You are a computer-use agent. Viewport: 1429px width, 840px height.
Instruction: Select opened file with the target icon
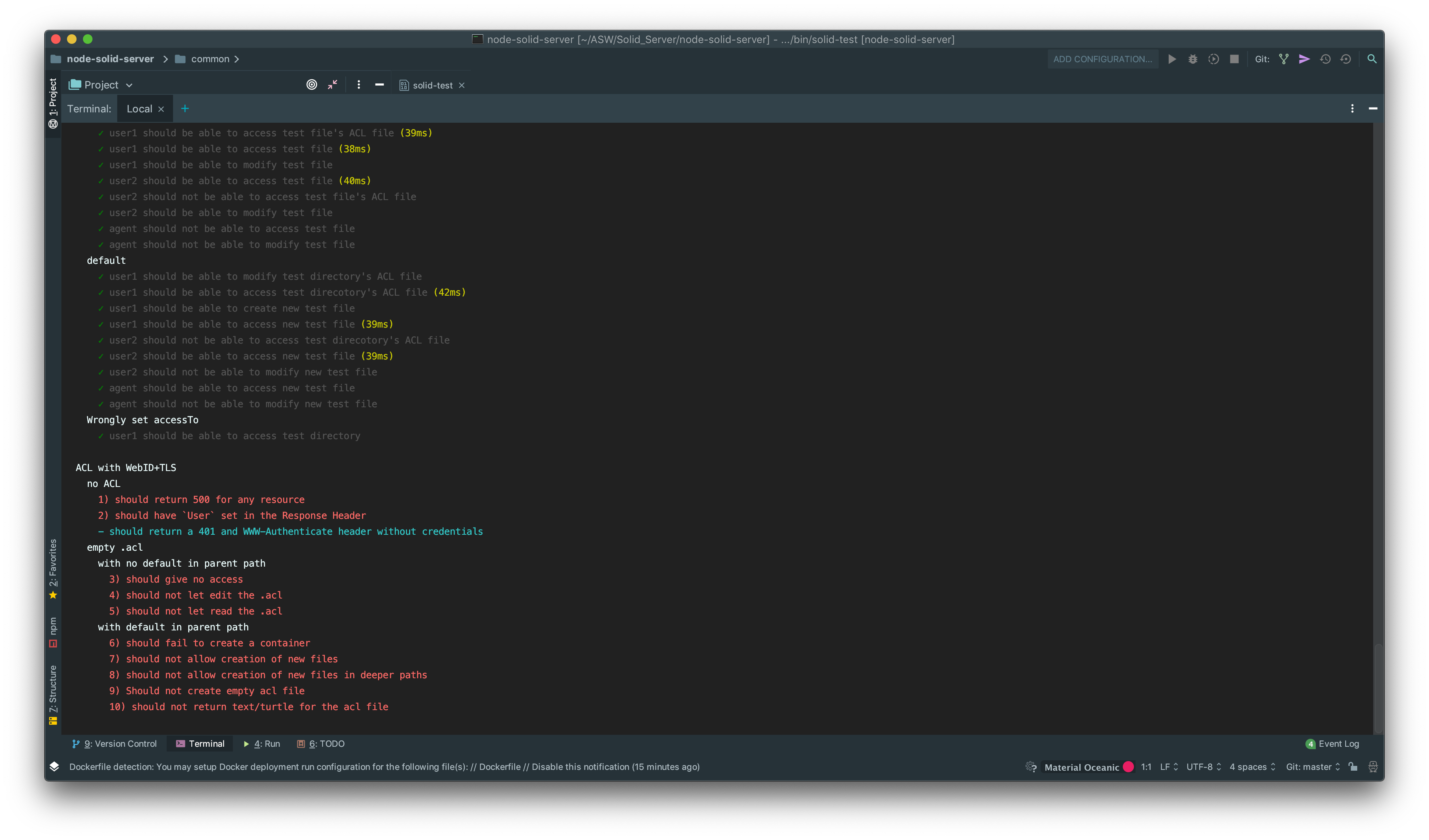coord(311,84)
